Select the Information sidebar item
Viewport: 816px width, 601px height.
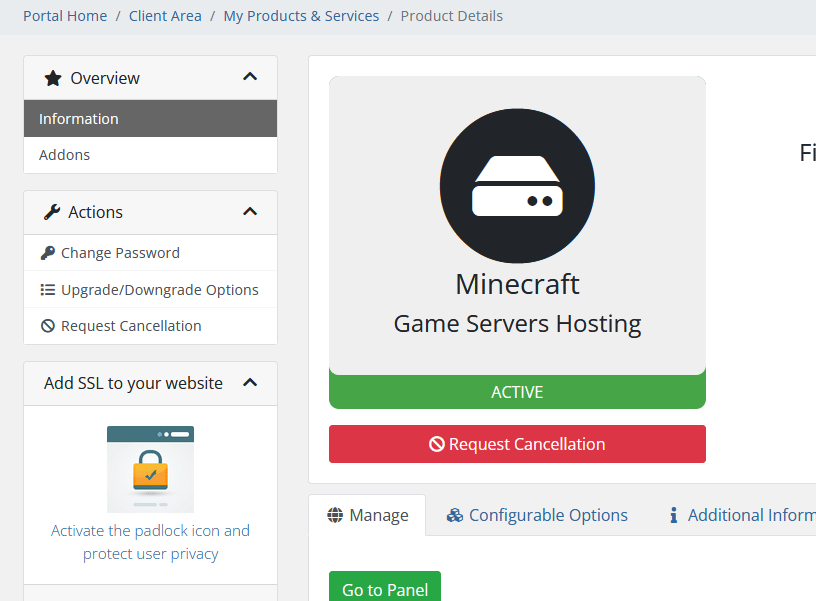point(150,119)
